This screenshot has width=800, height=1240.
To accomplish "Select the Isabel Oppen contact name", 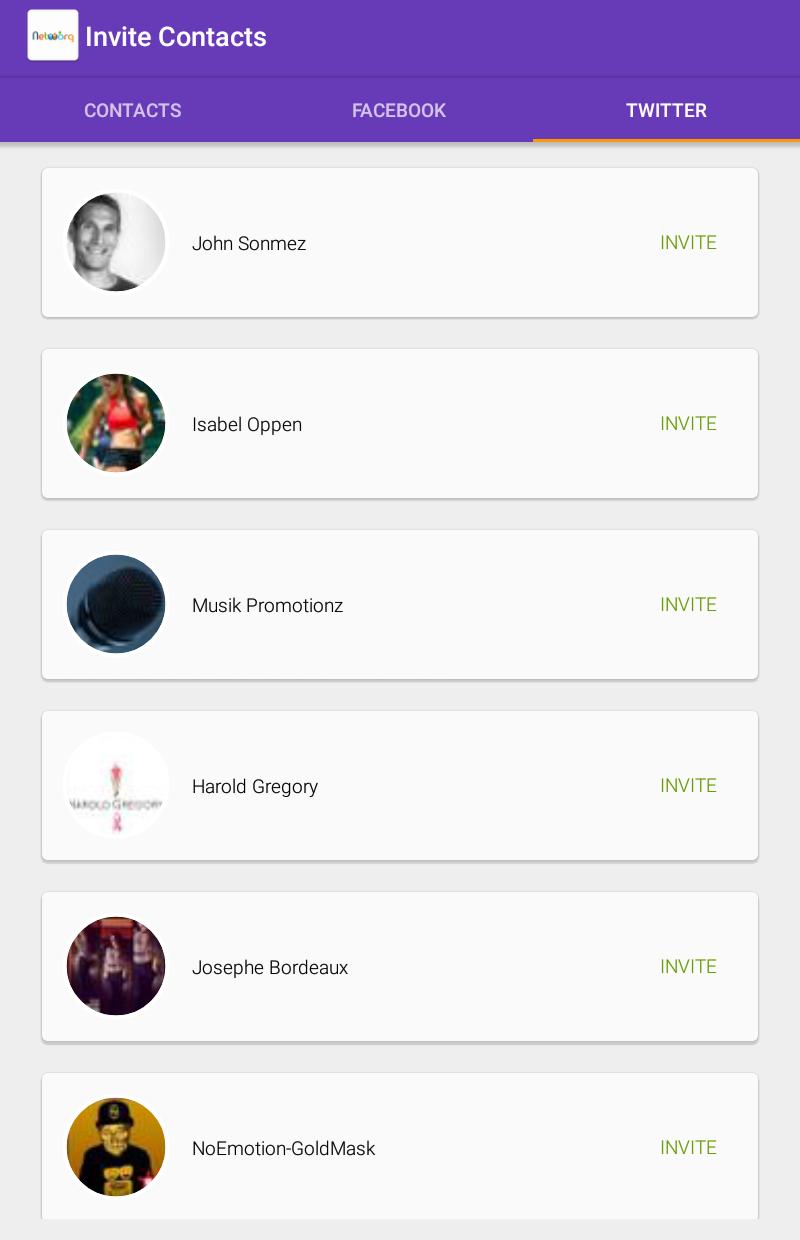I will tap(247, 425).
